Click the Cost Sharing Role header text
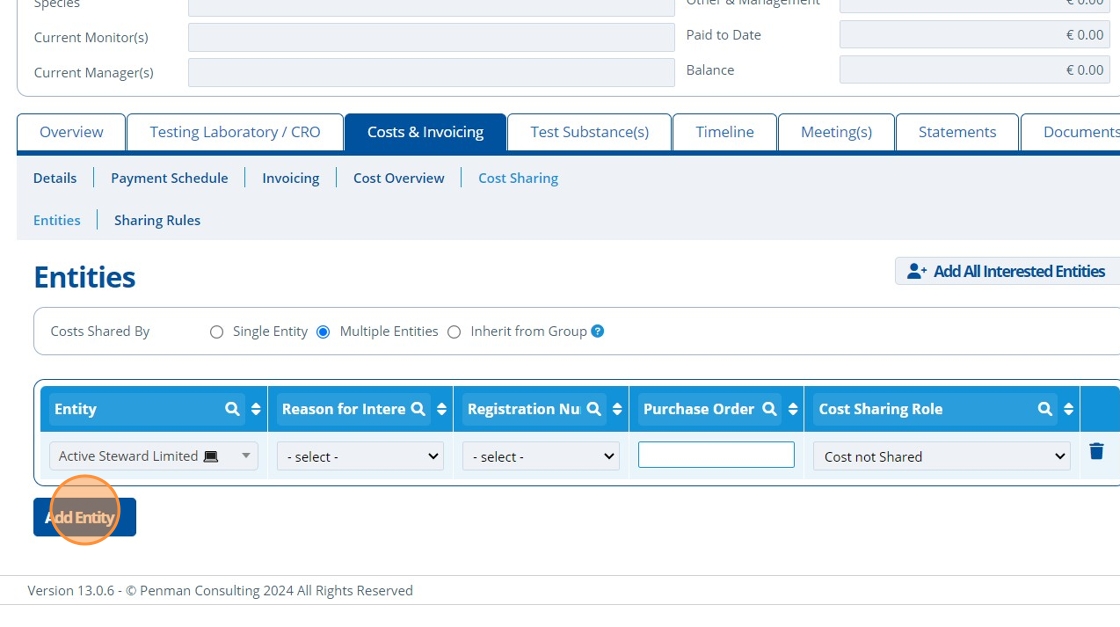This screenshot has width=1120, height=627. (x=881, y=409)
